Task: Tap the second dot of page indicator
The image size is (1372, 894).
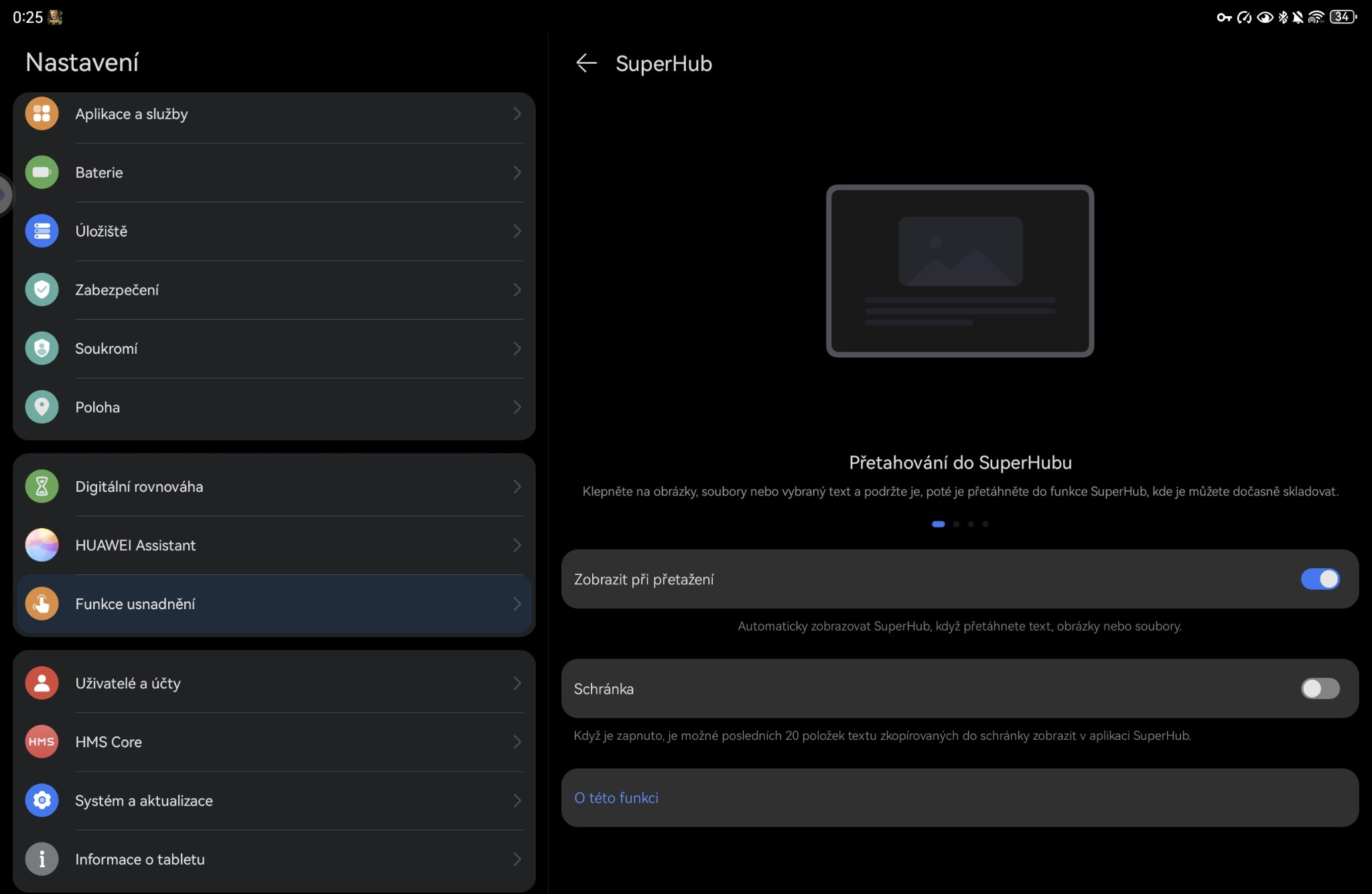Action: click(956, 524)
